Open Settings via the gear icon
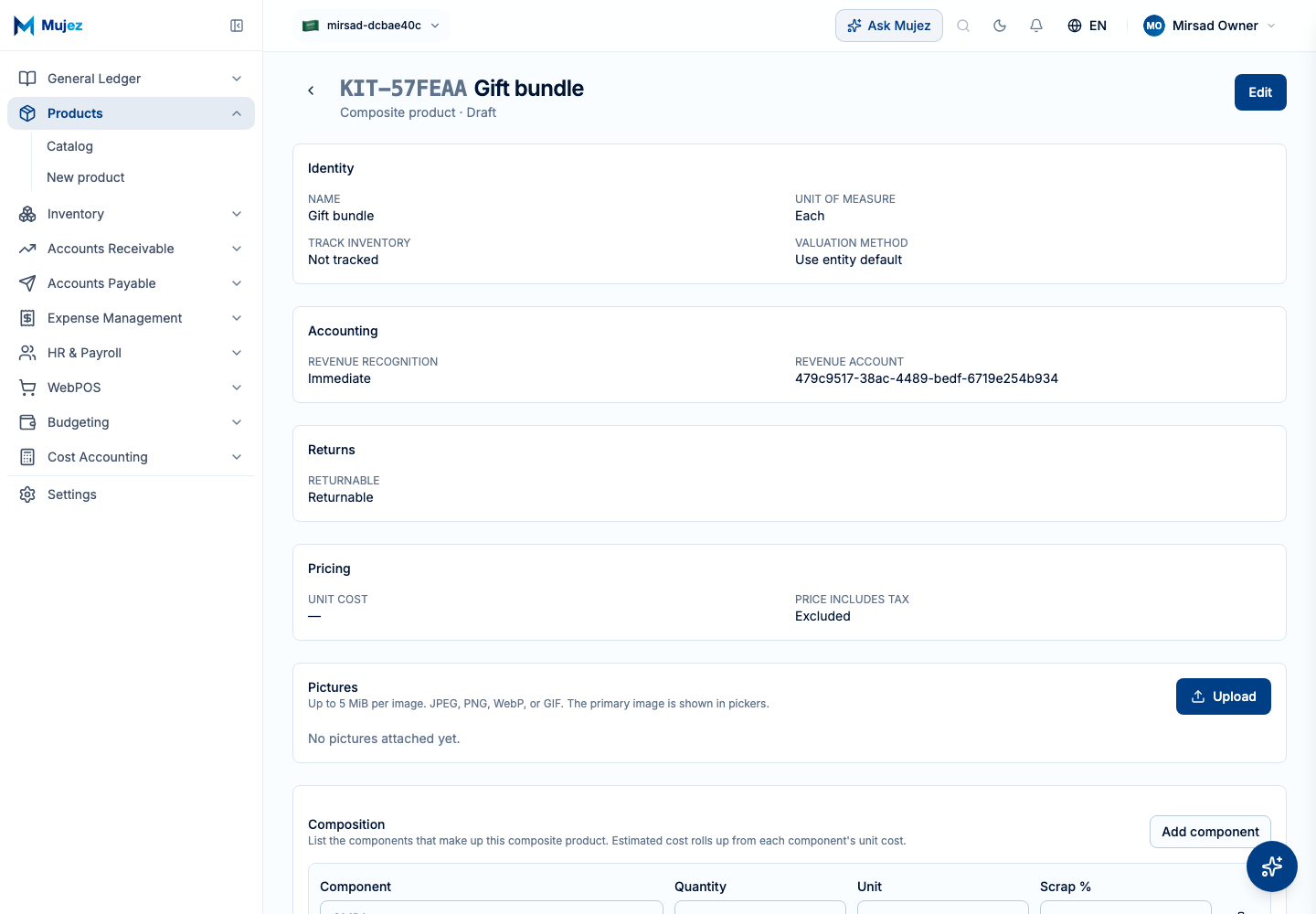The height and width of the screenshot is (914, 1316). click(x=27, y=494)
